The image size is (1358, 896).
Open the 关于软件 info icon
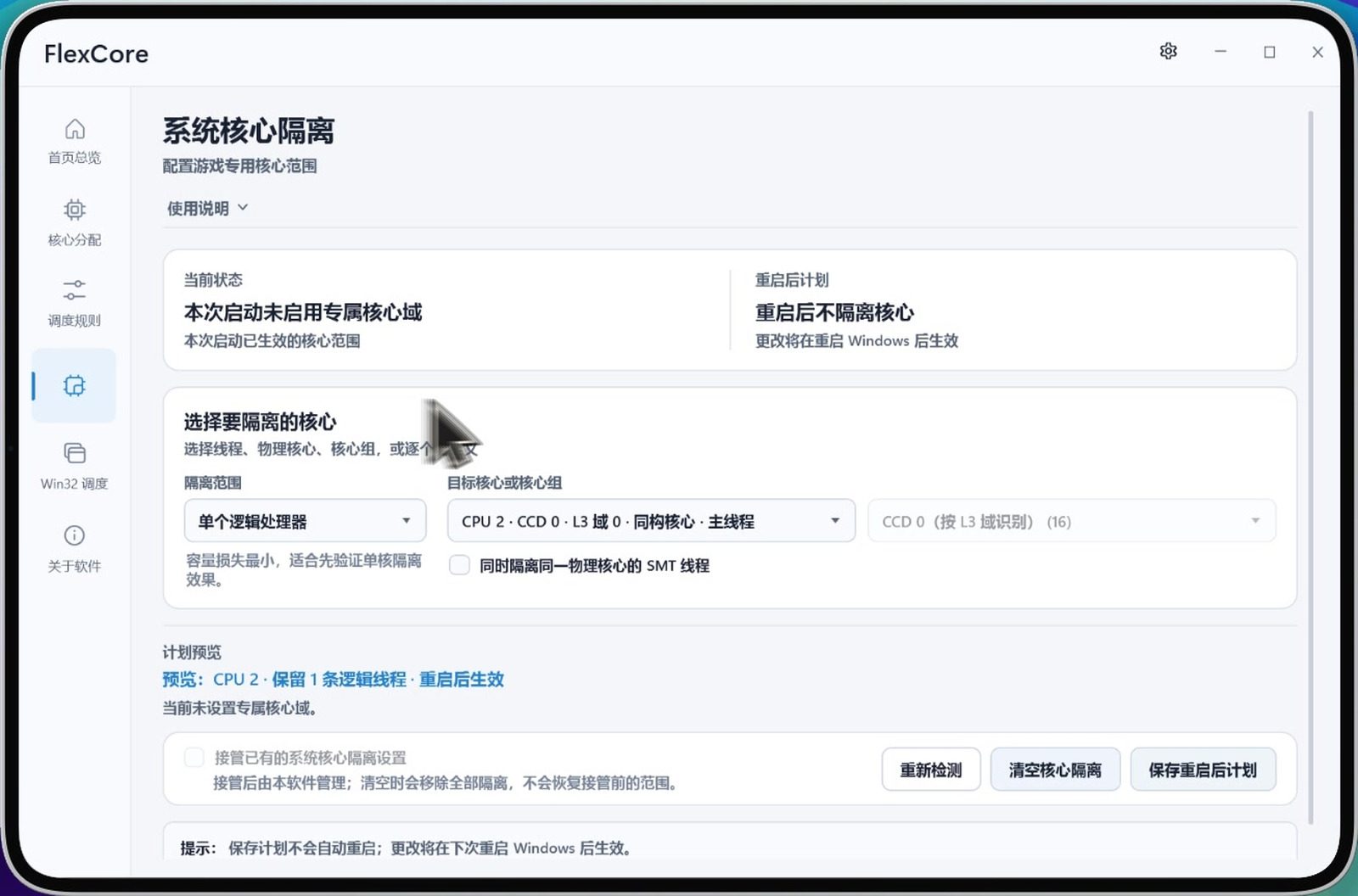pos(75,535)
